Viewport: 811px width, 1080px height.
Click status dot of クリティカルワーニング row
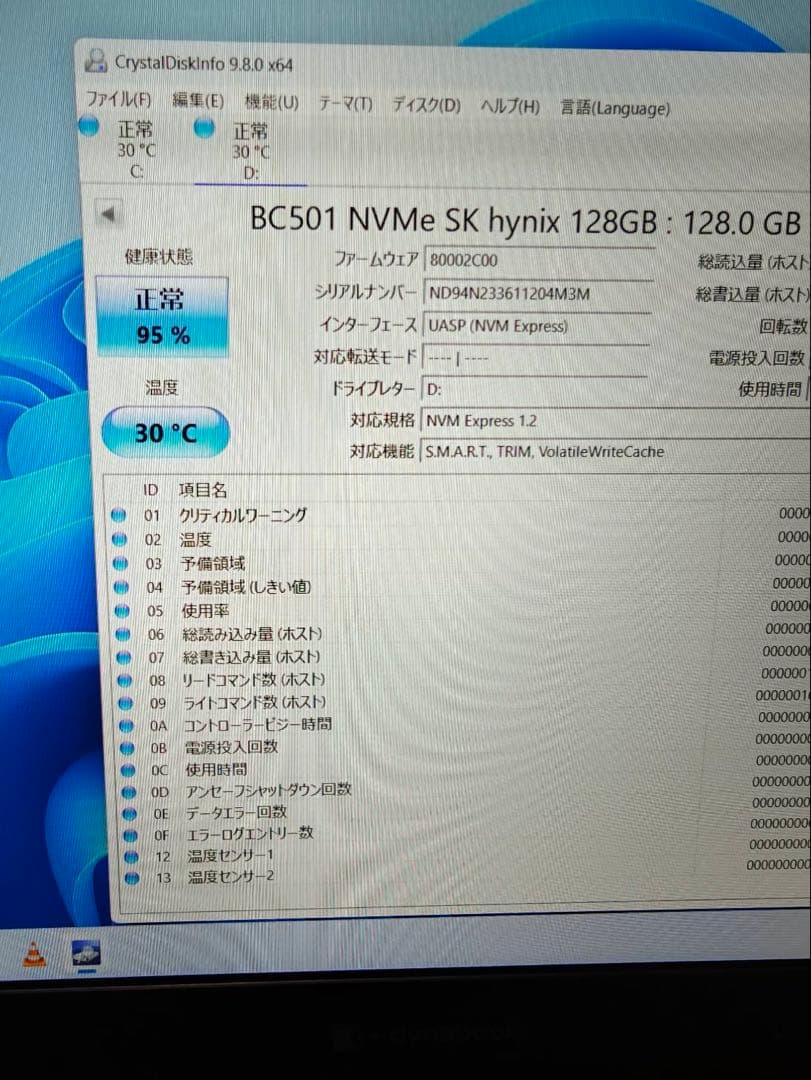(x=119, y=515)
